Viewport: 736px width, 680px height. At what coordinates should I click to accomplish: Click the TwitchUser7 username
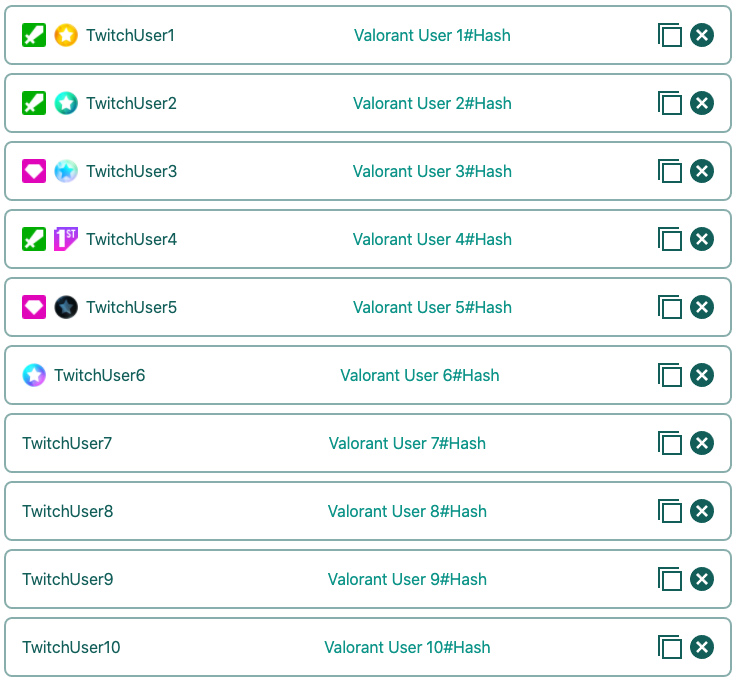pyautogui.click(x=67, y=443)
